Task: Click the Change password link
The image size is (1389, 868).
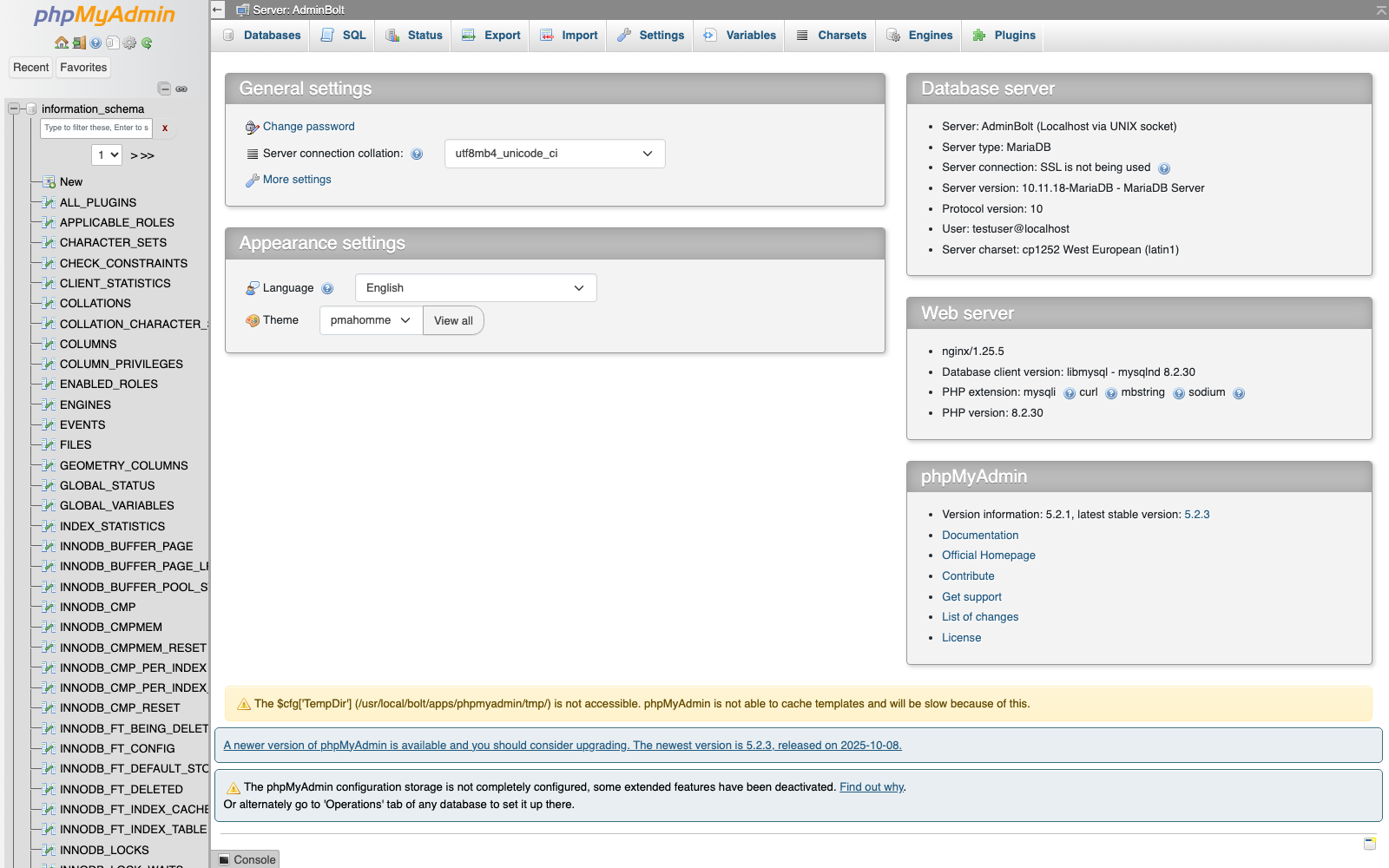Action: pos(309,127)
